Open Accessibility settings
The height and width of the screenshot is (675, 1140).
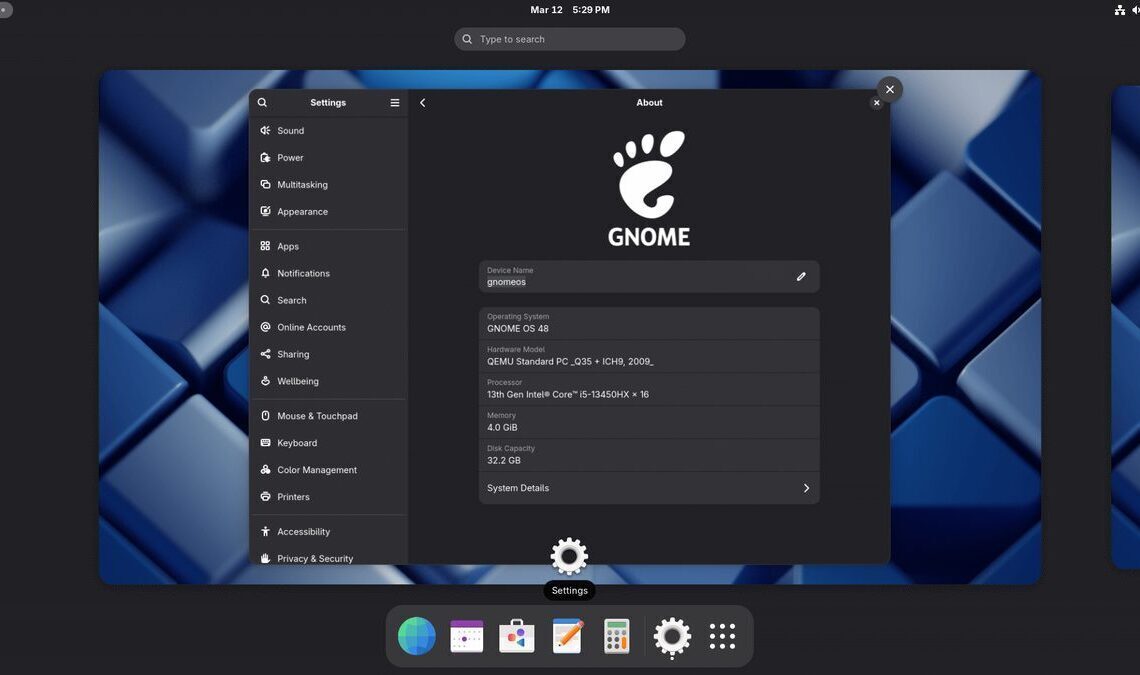coord(328,532)
